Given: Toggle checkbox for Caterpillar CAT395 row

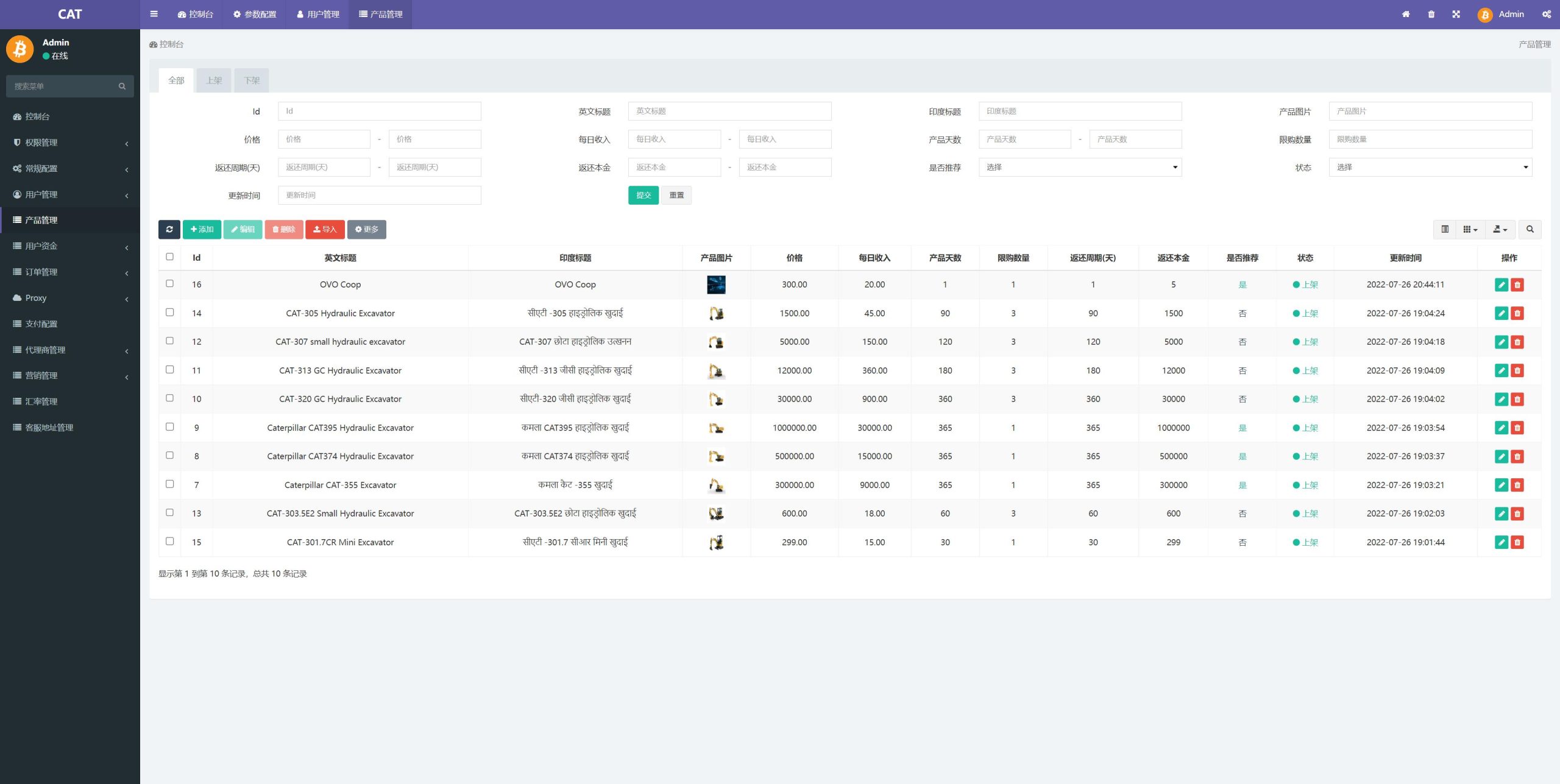Looking at the screenshot, I should 168,427.
